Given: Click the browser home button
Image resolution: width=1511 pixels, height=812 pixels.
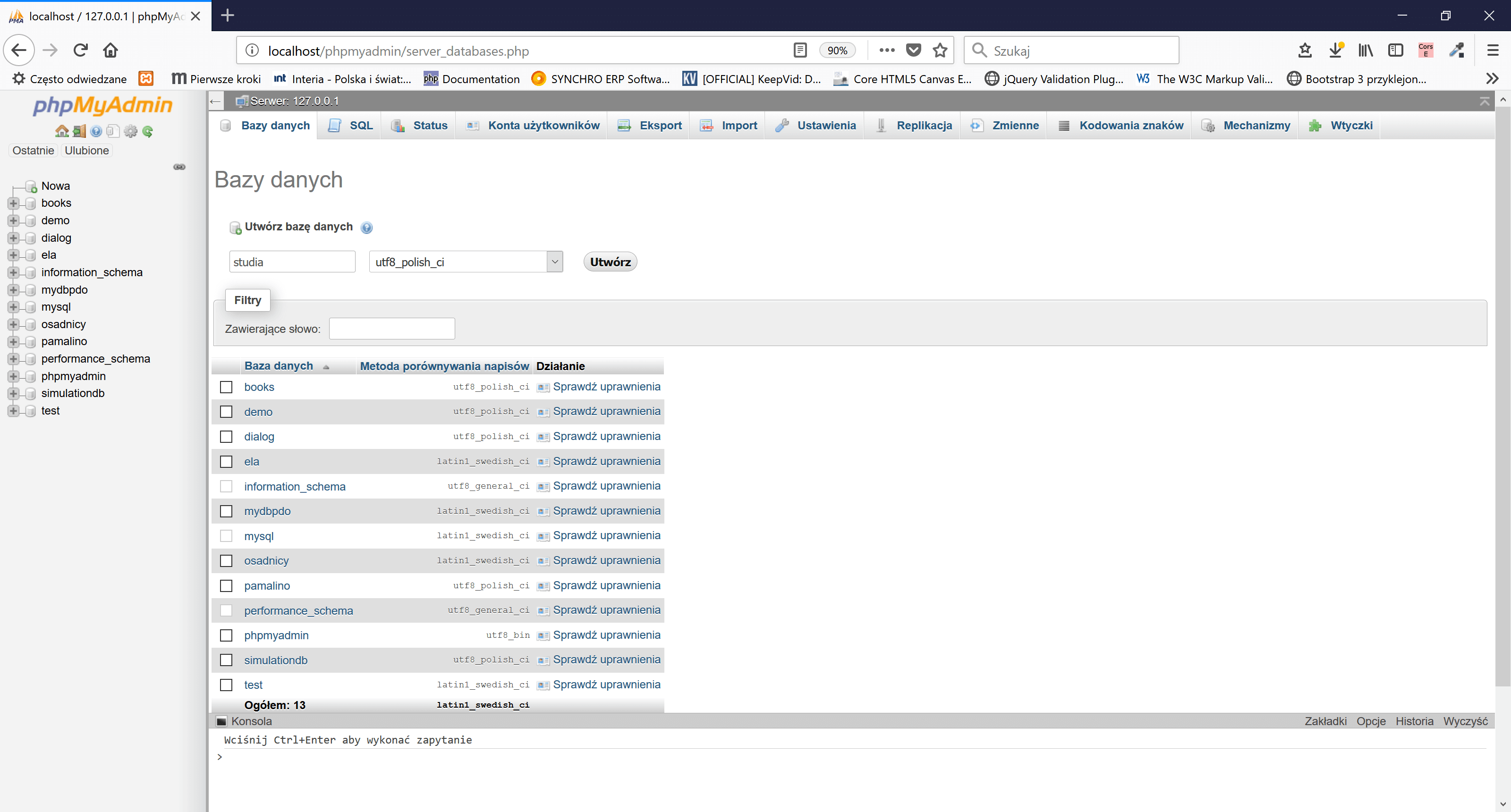Looking at the screenshot, I should coord(110,51).
